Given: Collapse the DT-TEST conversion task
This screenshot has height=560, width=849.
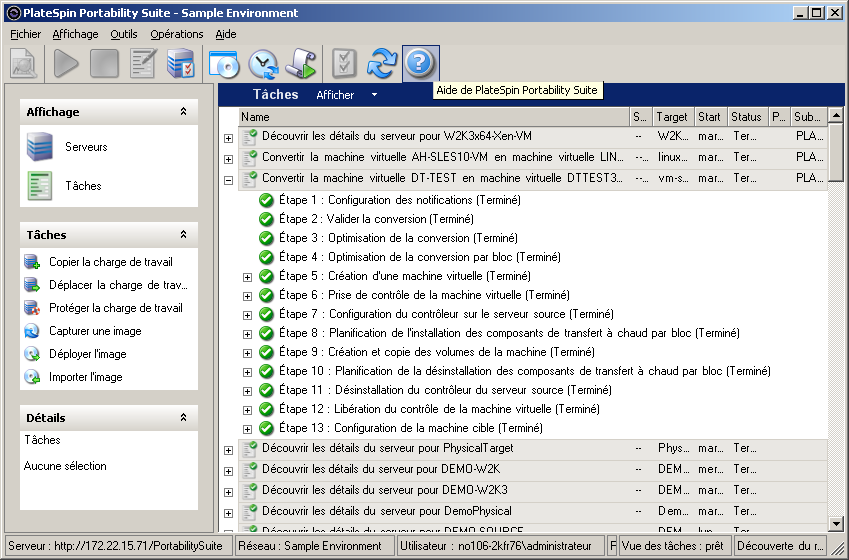Looking at the screenshot, I should [x=228, y=181].
